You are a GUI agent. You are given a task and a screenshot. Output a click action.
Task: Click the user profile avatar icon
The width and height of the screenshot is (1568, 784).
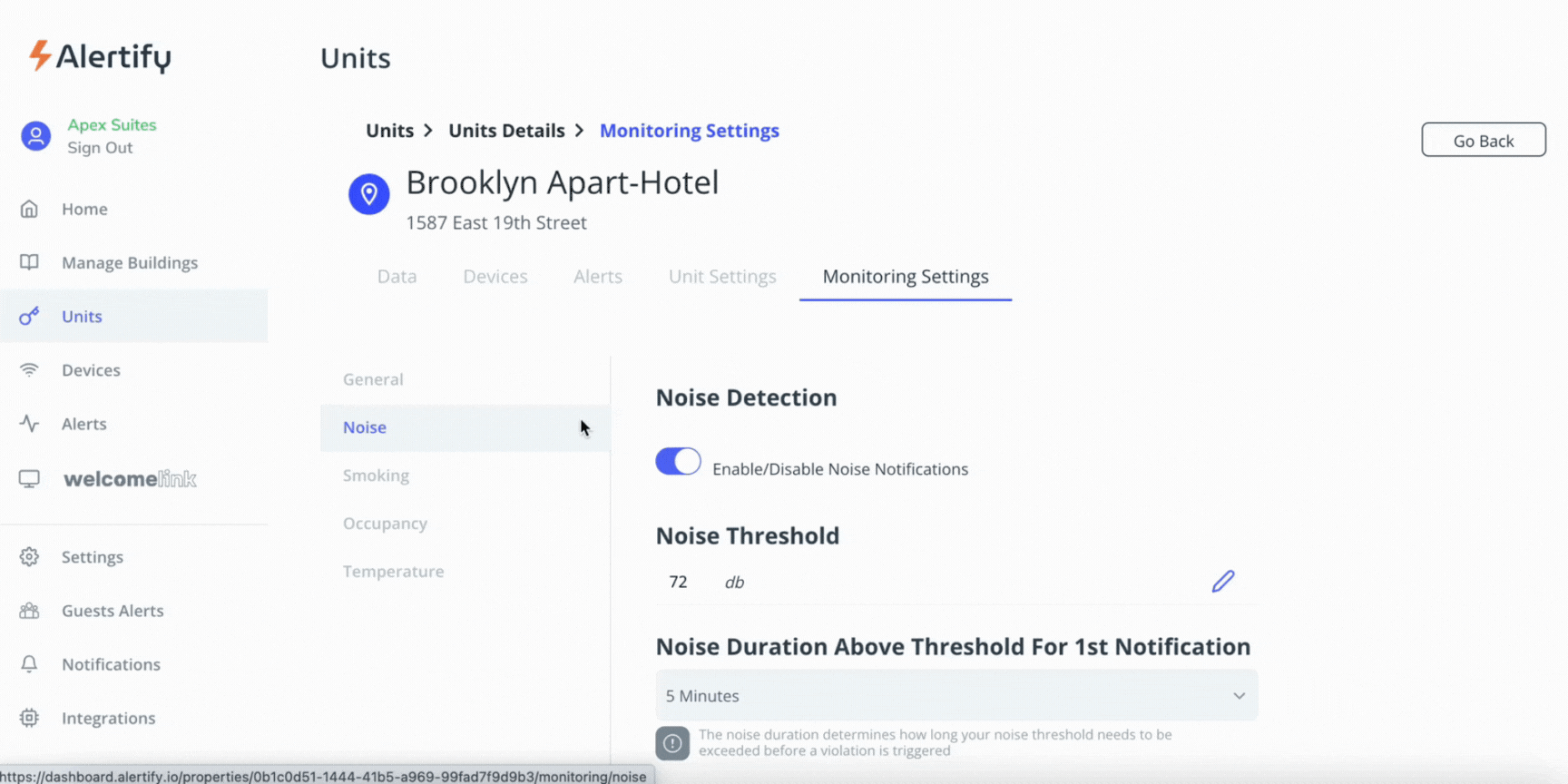[x=36, y=136]
